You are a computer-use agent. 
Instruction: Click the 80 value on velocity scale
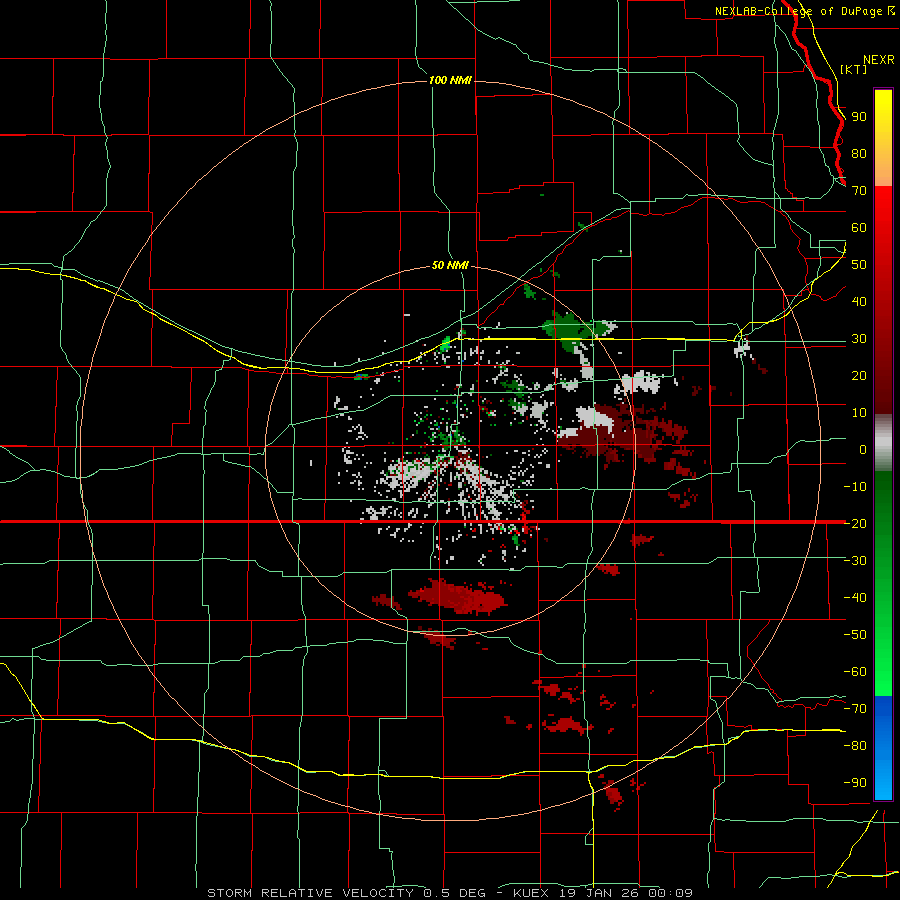click(x=859, y=154)
